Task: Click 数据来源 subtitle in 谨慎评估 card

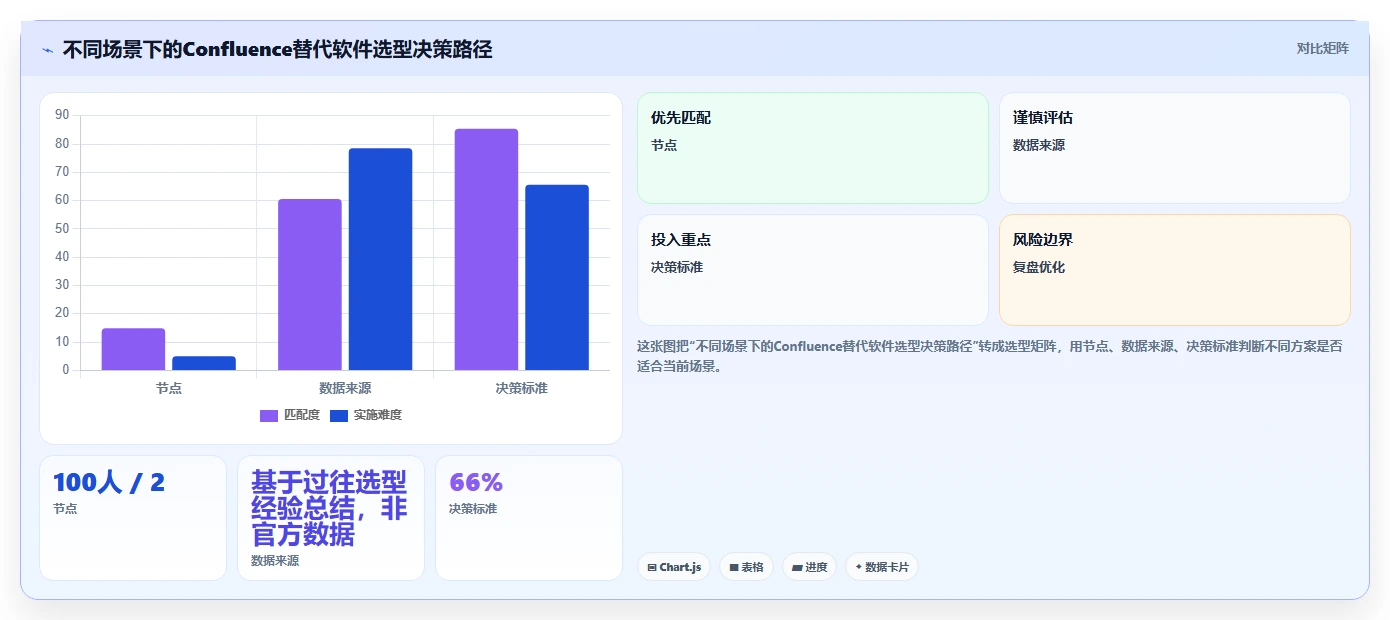Action: pos(1039,145)
